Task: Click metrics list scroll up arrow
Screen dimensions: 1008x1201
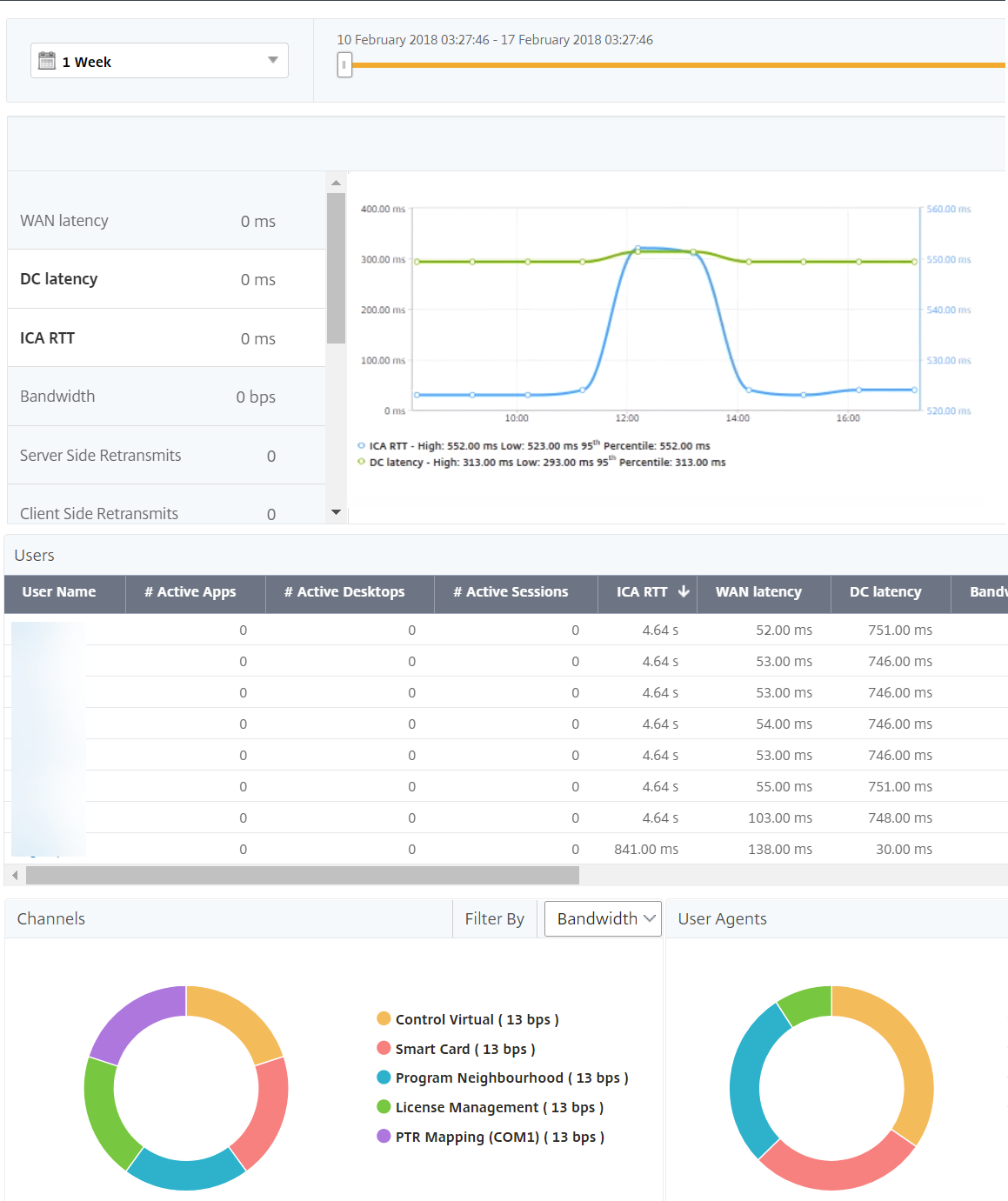Action: point(336,183)
